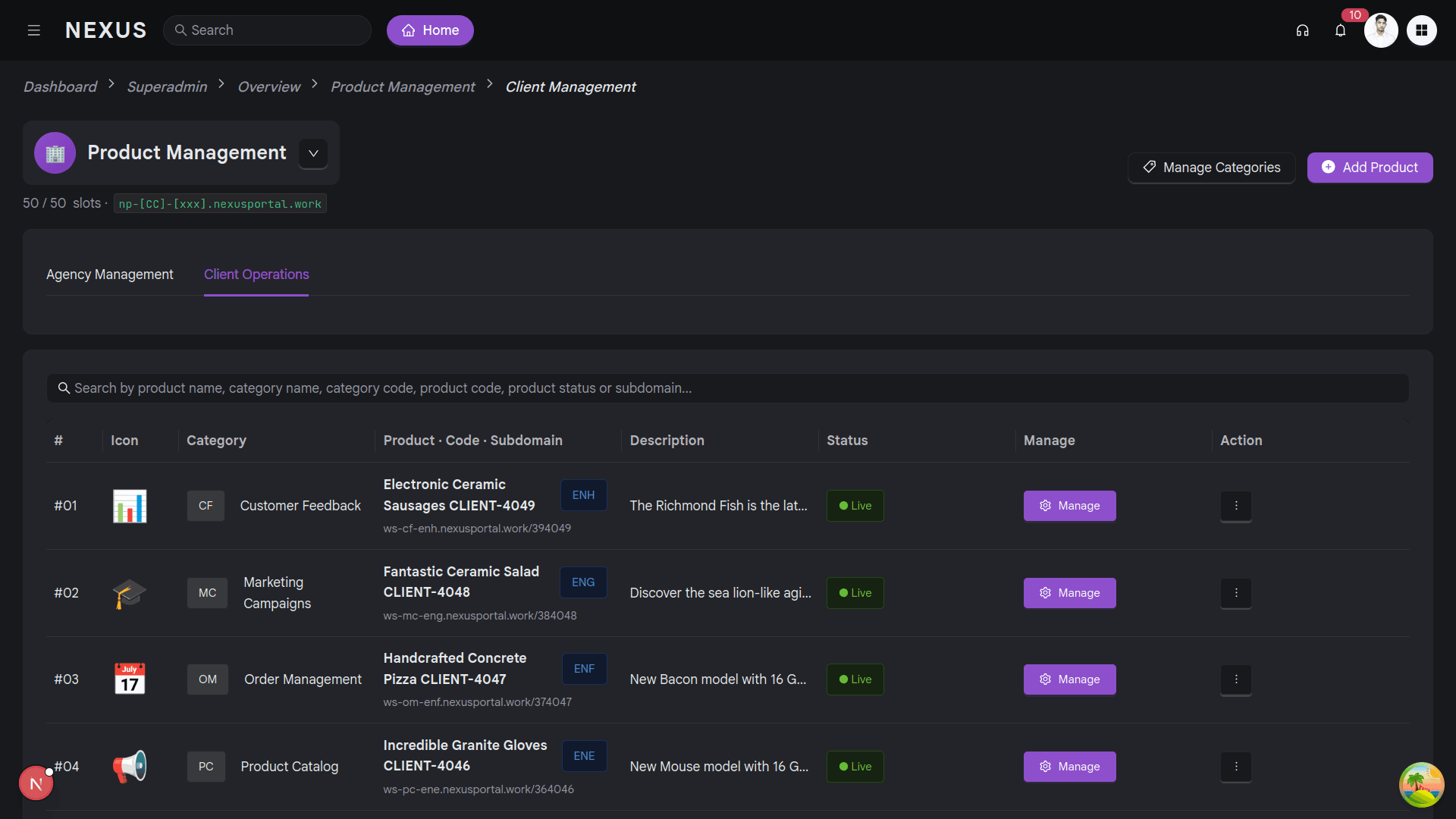Click the subdomain ws-mc-eng.nexusportal.work/384048

[480, 616]
